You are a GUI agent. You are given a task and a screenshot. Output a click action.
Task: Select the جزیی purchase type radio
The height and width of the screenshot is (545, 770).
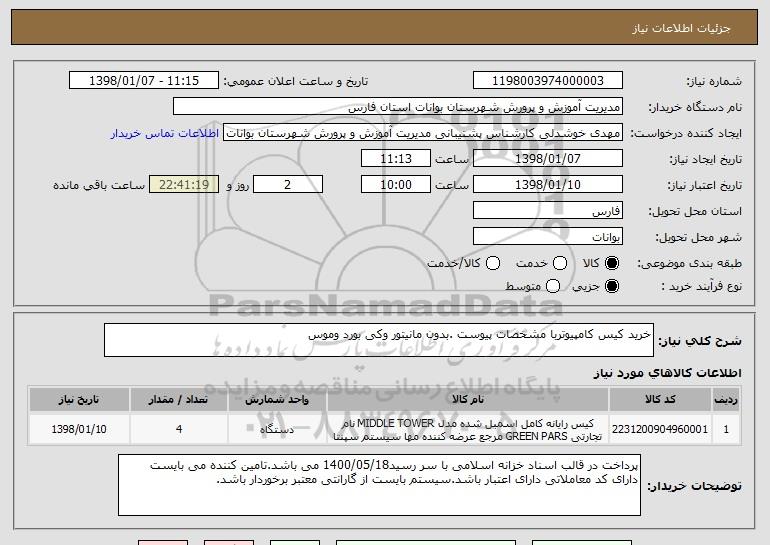612,286
